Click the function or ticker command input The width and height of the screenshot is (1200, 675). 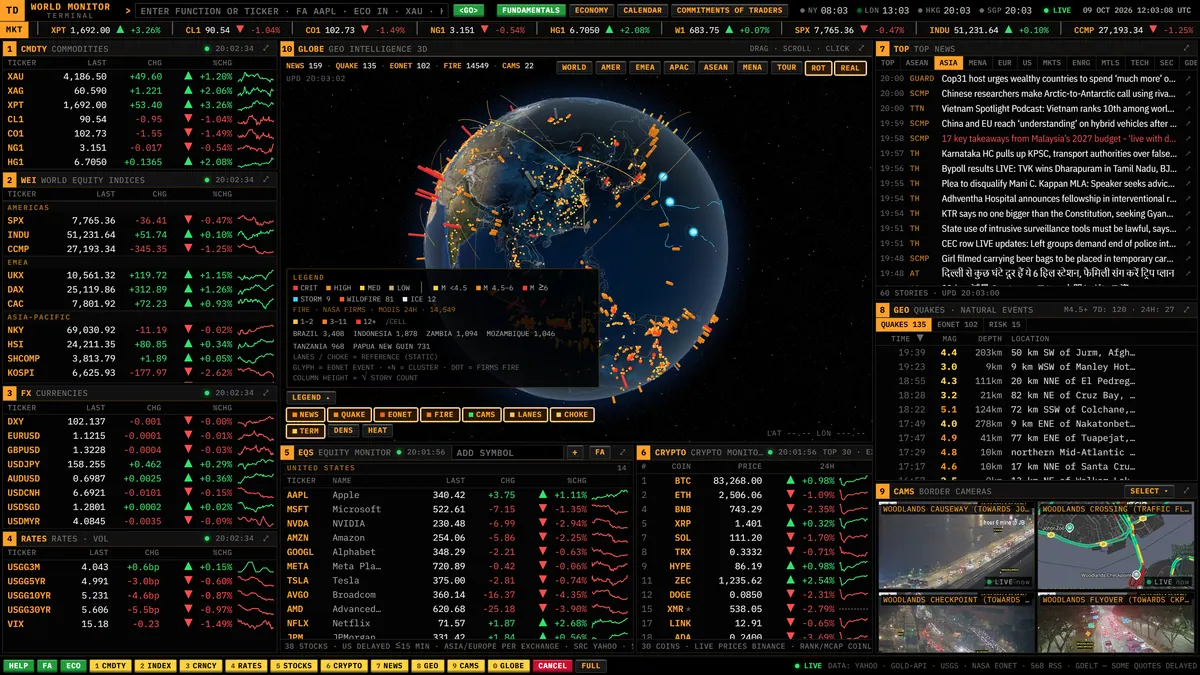(291, 10)
